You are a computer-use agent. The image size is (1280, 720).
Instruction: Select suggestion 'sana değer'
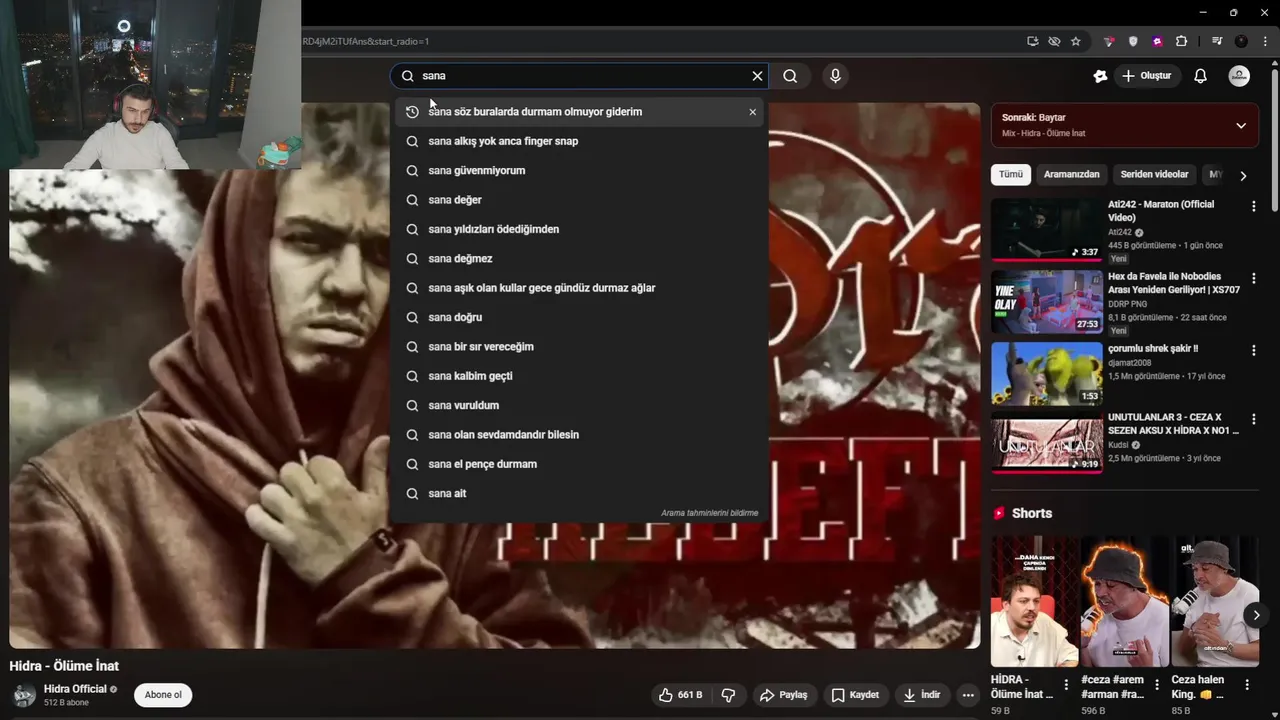[579, 200]
